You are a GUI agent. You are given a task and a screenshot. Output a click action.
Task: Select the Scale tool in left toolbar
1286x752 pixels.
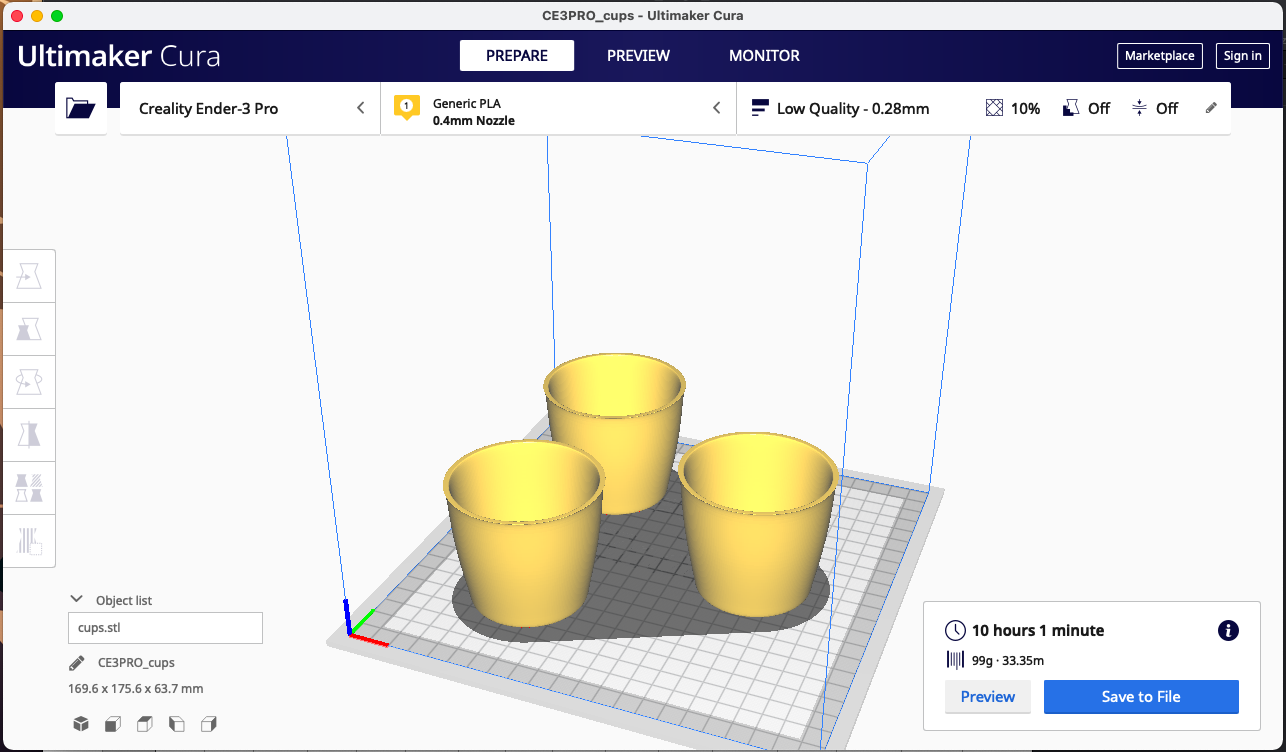point(29,328)
